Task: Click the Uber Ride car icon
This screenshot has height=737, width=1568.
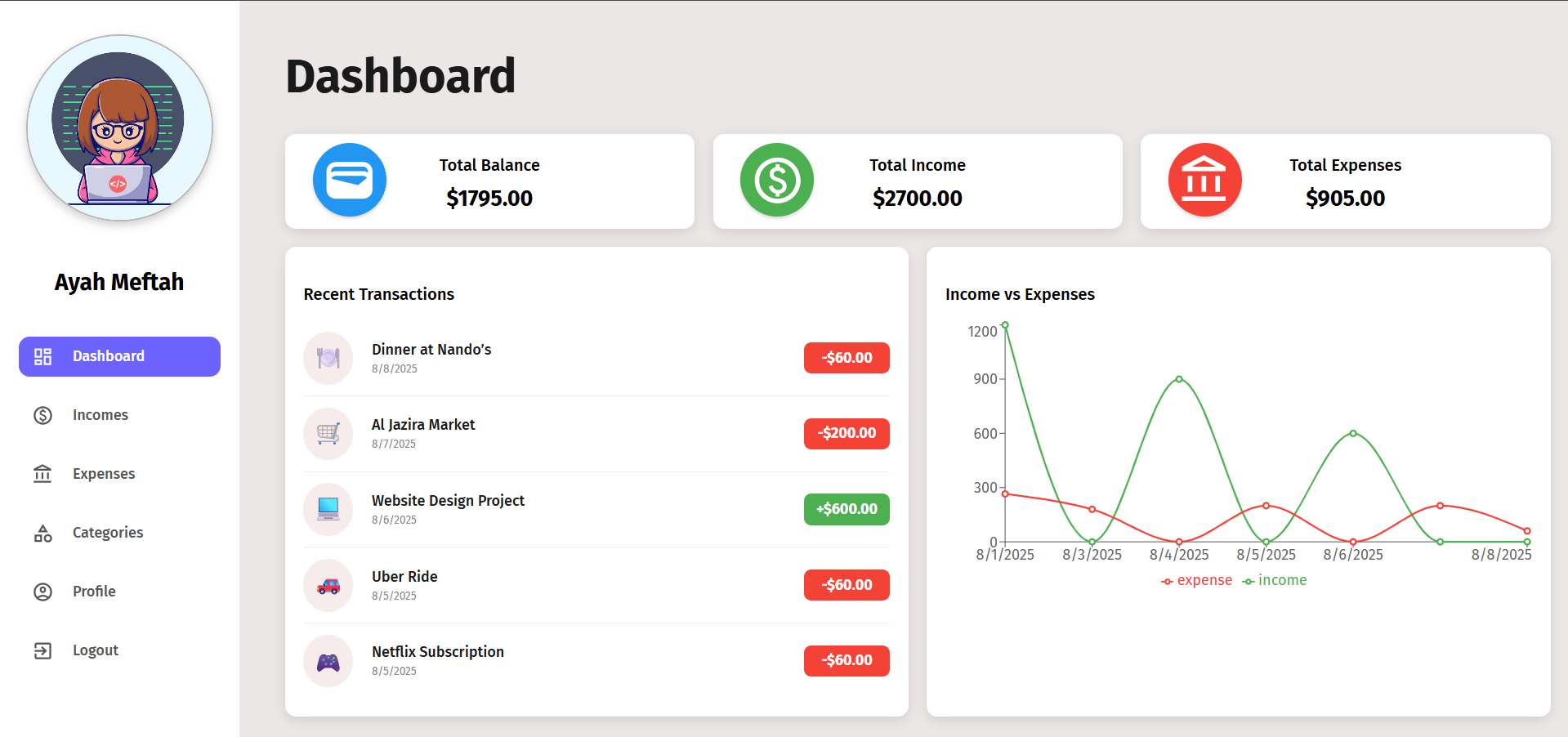Action: coord(328,585)
